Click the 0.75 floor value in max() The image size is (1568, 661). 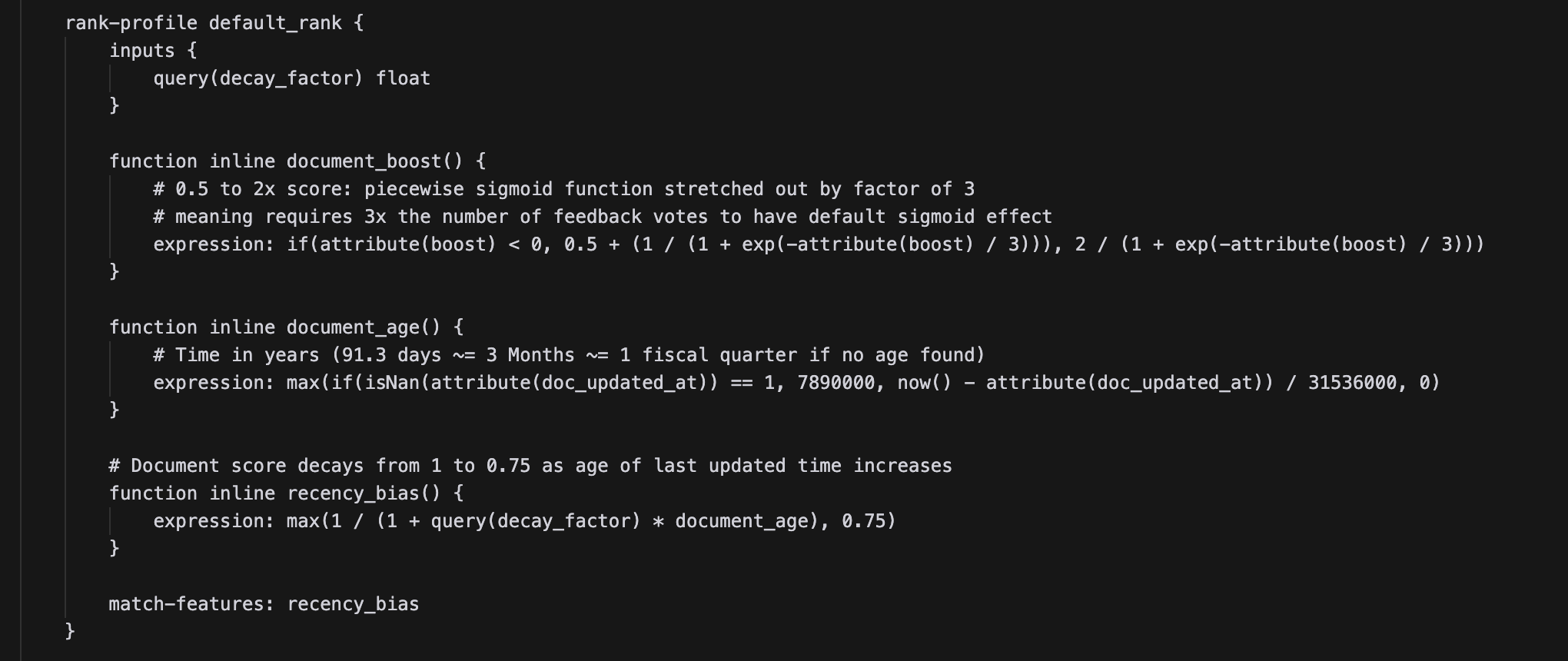pos(863,521)
